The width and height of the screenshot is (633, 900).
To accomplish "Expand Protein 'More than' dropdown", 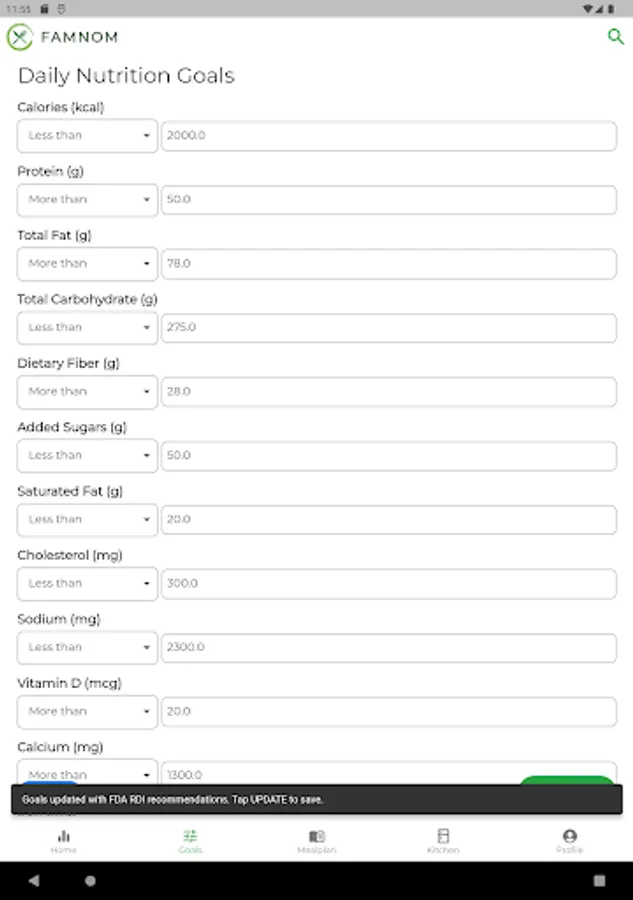I will (x=88, y=200).
